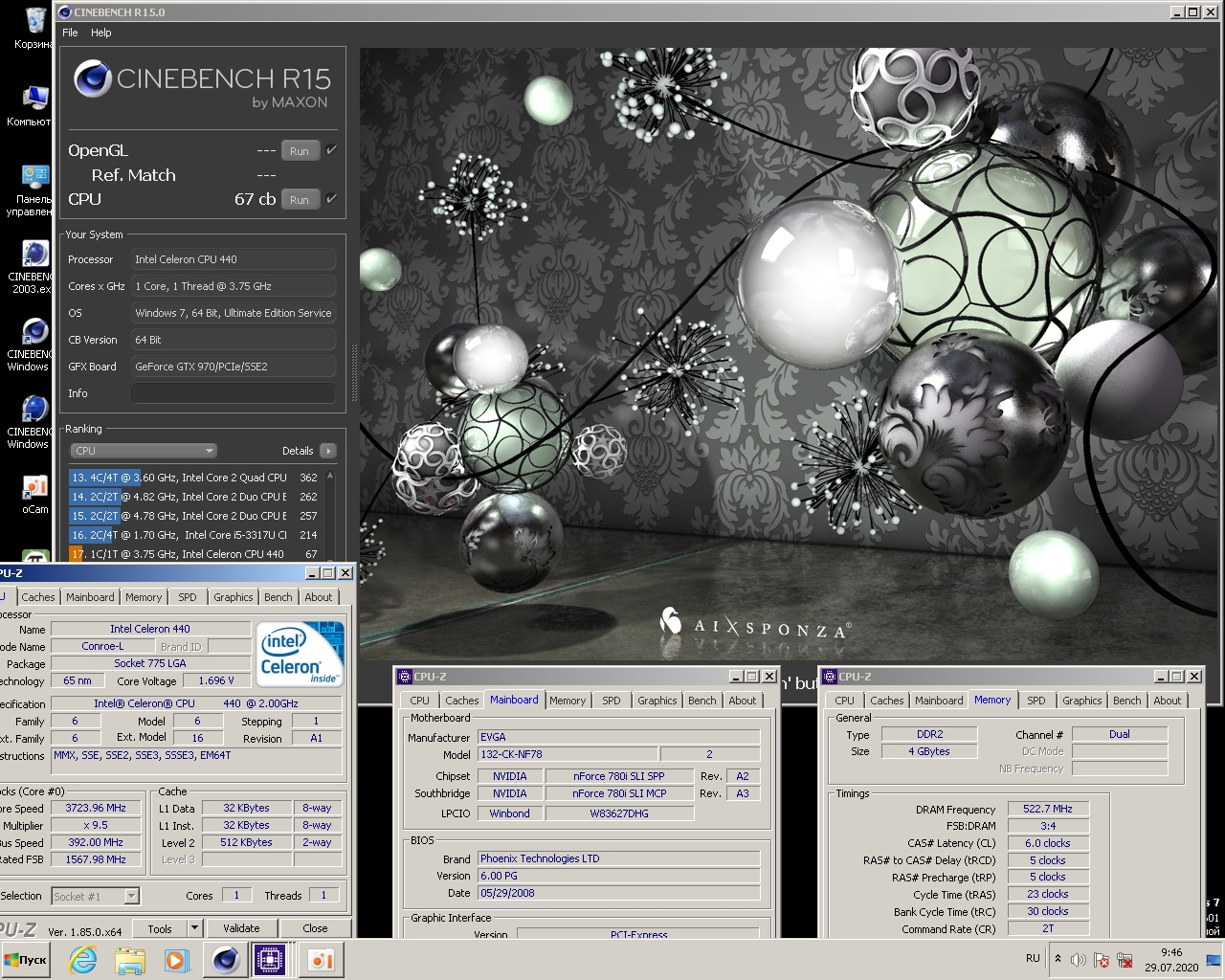Click the DRAM Frequency value 522.7 MHz

[1048, 809]
